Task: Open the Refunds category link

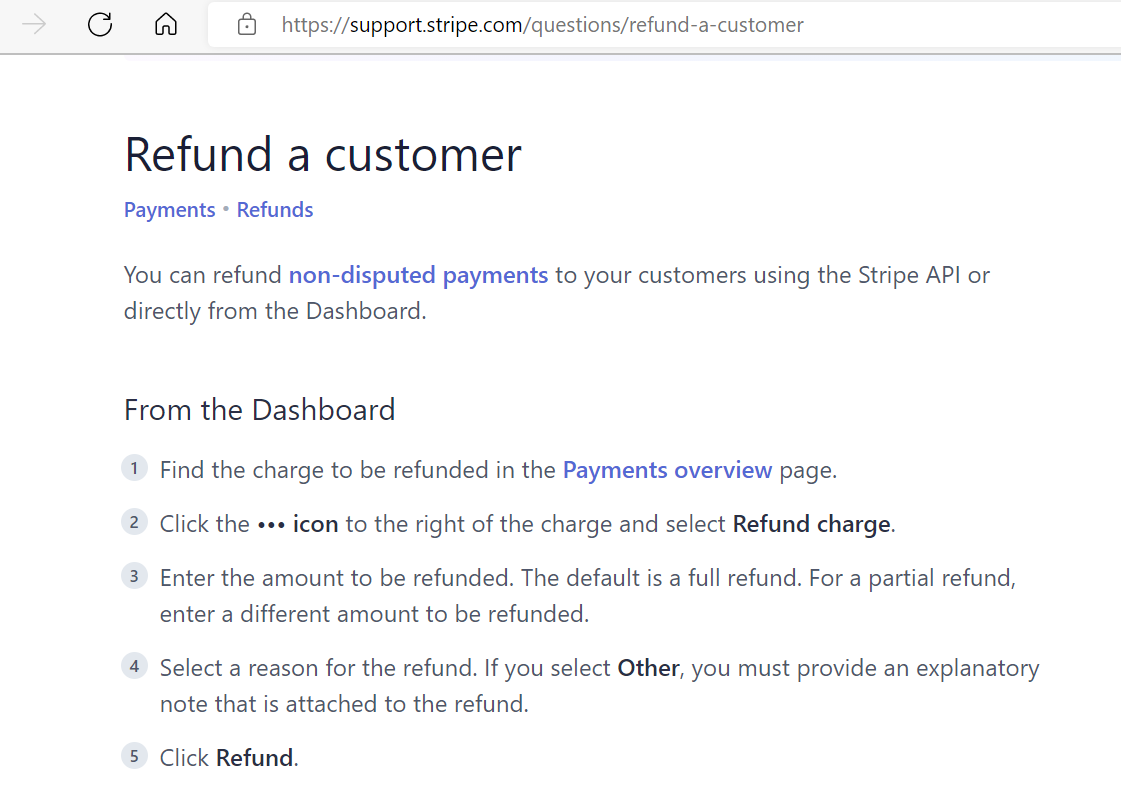Action: (275, 209)
